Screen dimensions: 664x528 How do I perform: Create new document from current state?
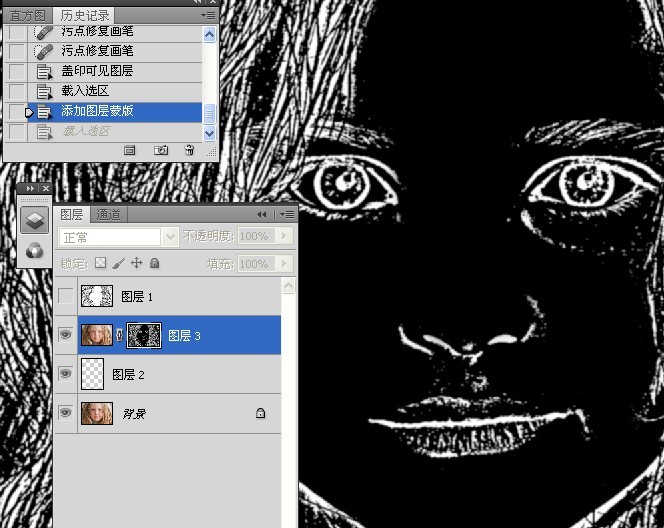pyautogui.click(x=130, y=150)
